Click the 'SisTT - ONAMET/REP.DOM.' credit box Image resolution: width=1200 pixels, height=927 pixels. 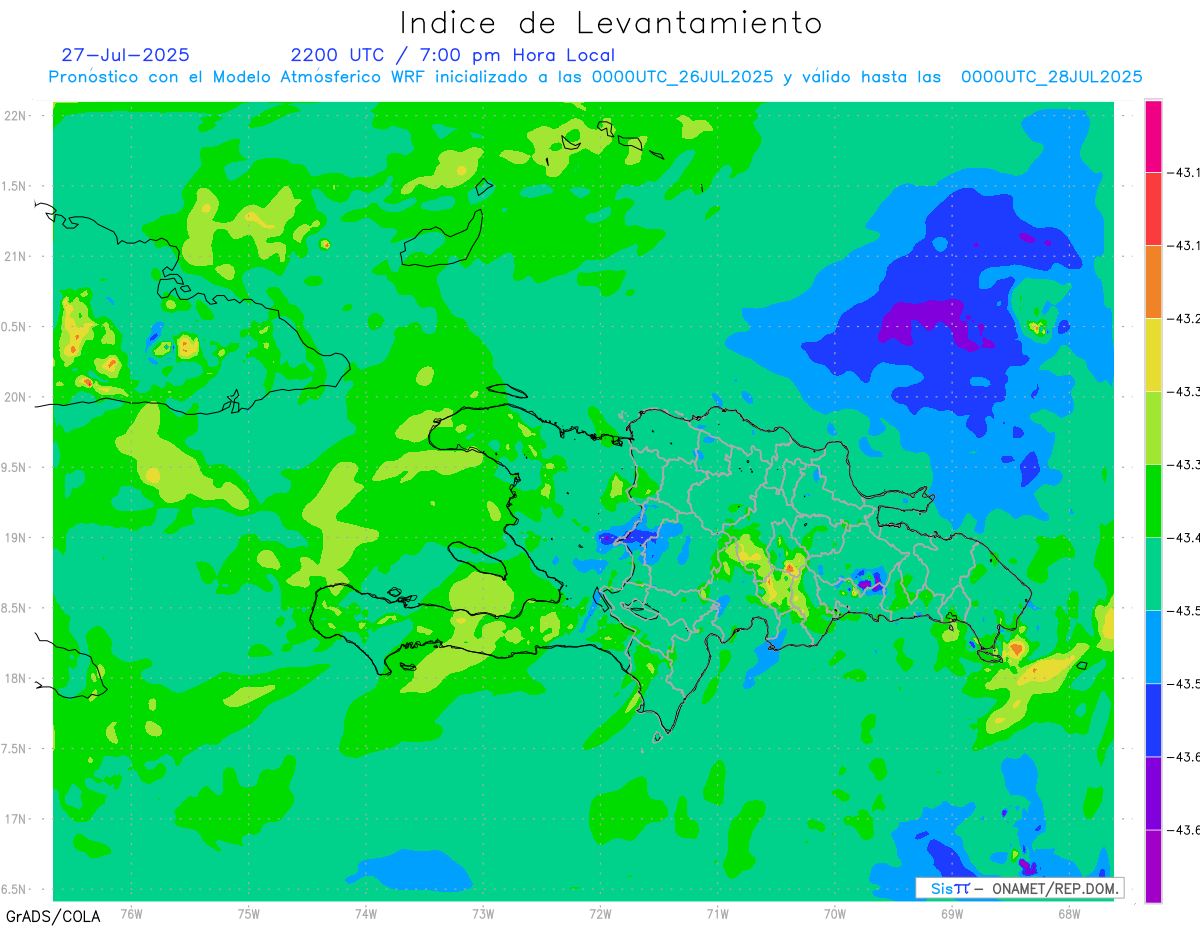1019,888
